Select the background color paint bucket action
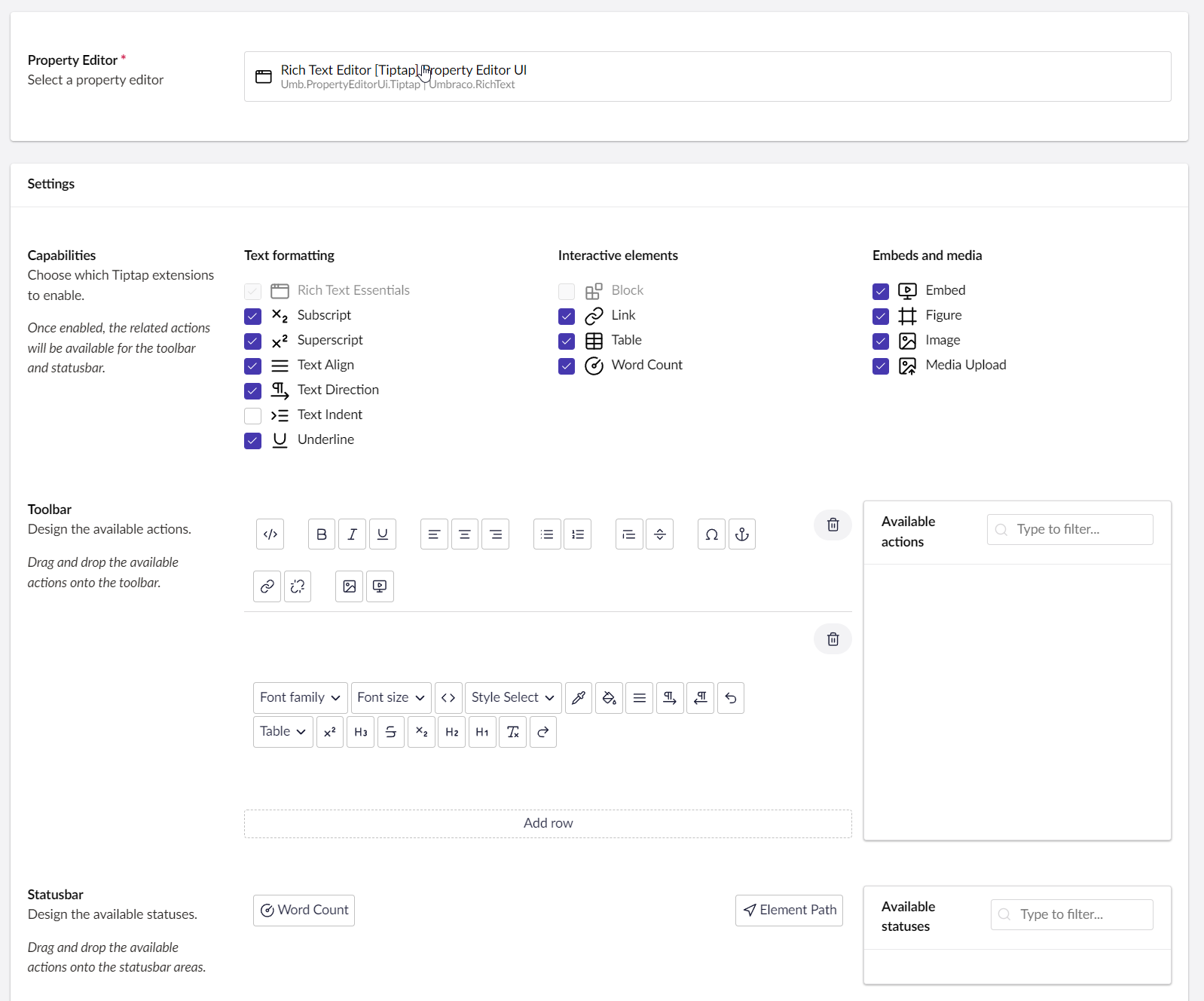 (609, 698)
